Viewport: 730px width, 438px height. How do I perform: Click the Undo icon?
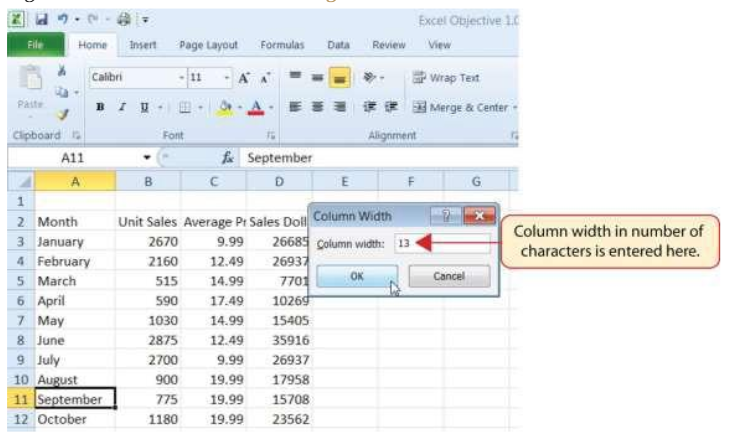(62, 19)
